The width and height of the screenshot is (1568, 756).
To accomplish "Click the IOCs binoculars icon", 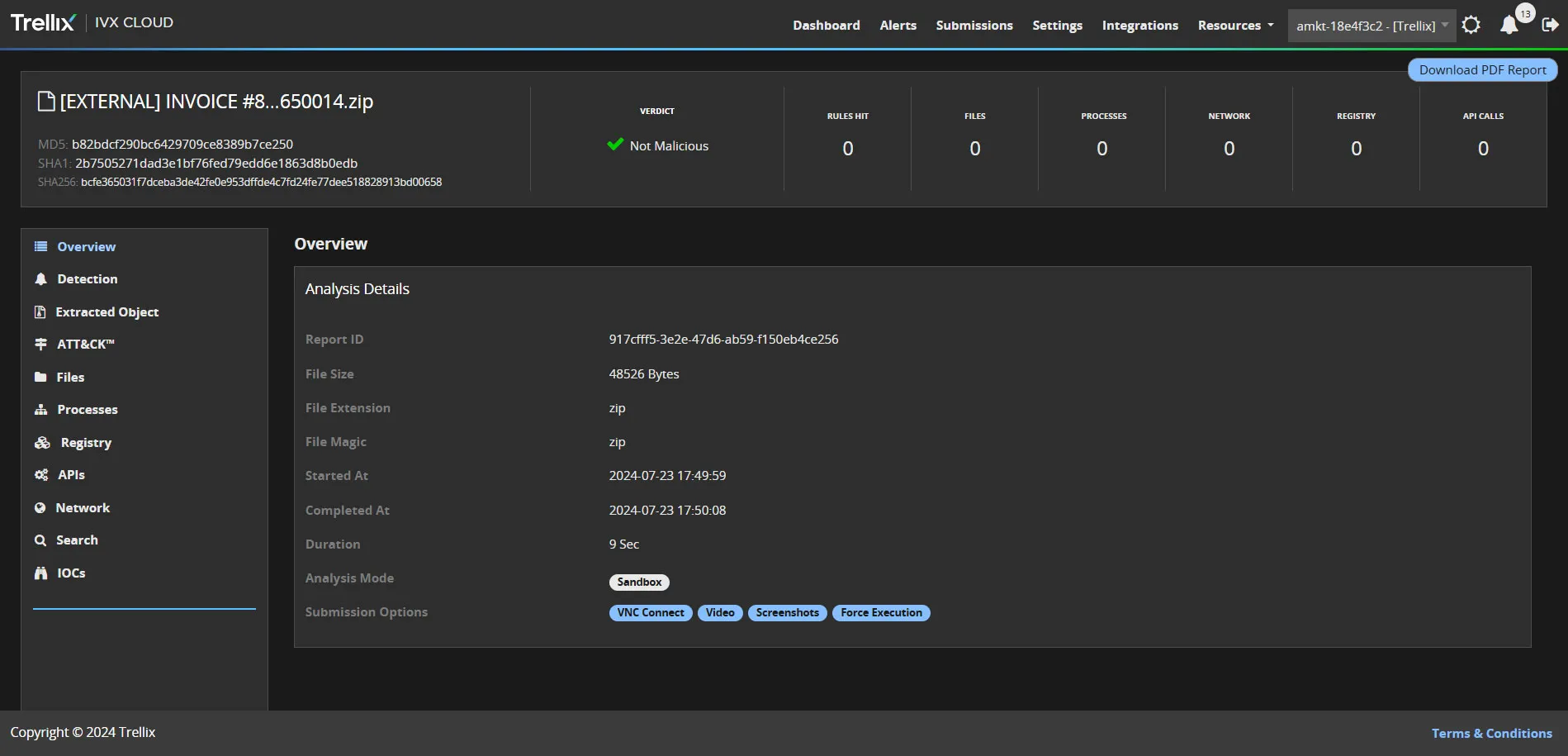I will click(40, 573).
